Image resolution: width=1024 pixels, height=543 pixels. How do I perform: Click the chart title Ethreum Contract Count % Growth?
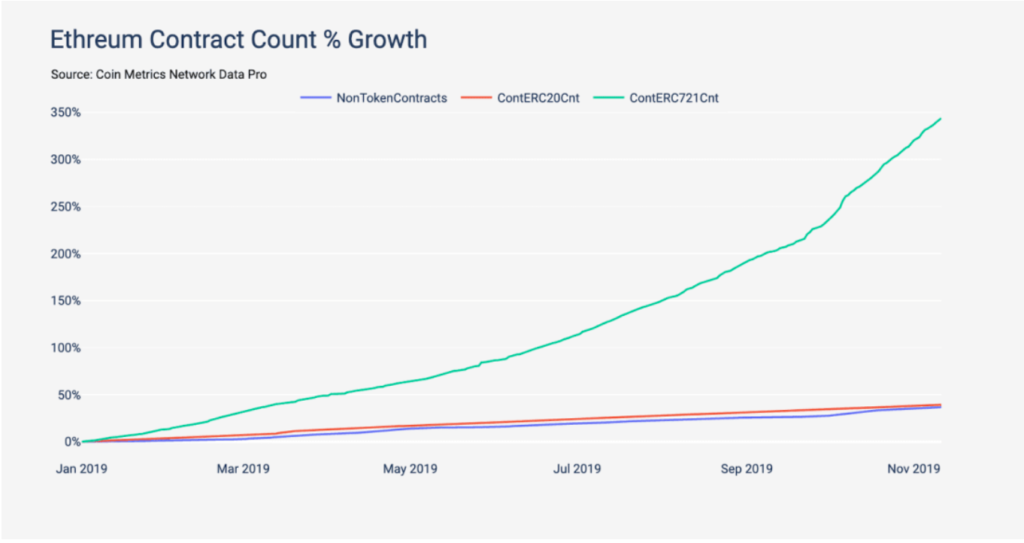pyautogui.click(x=239, y=40)
